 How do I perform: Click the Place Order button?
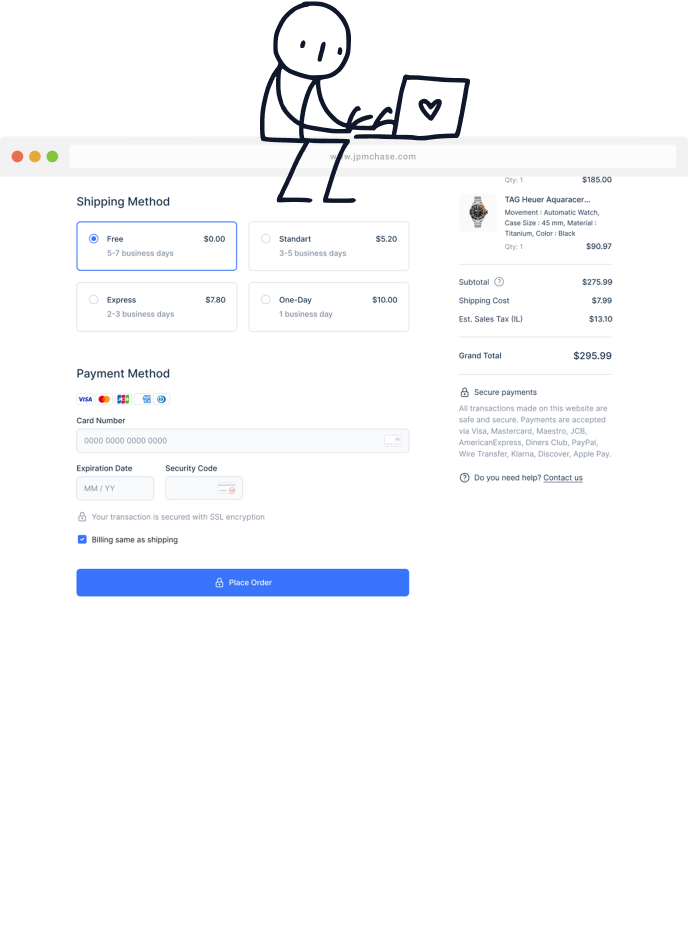point(243,582)
